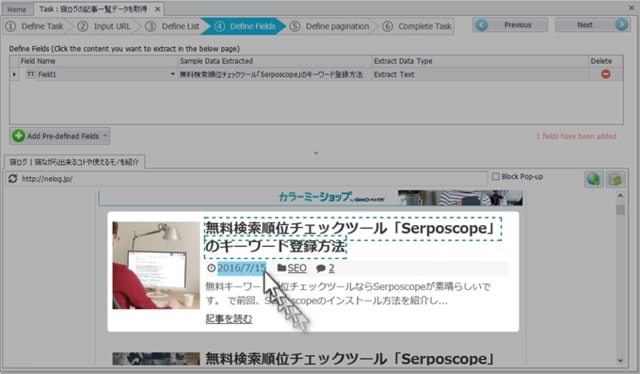This screenshot has width=640, height=374.
Task: Click the article thumbnail image with lamp
Action: [x=156, y=265]
